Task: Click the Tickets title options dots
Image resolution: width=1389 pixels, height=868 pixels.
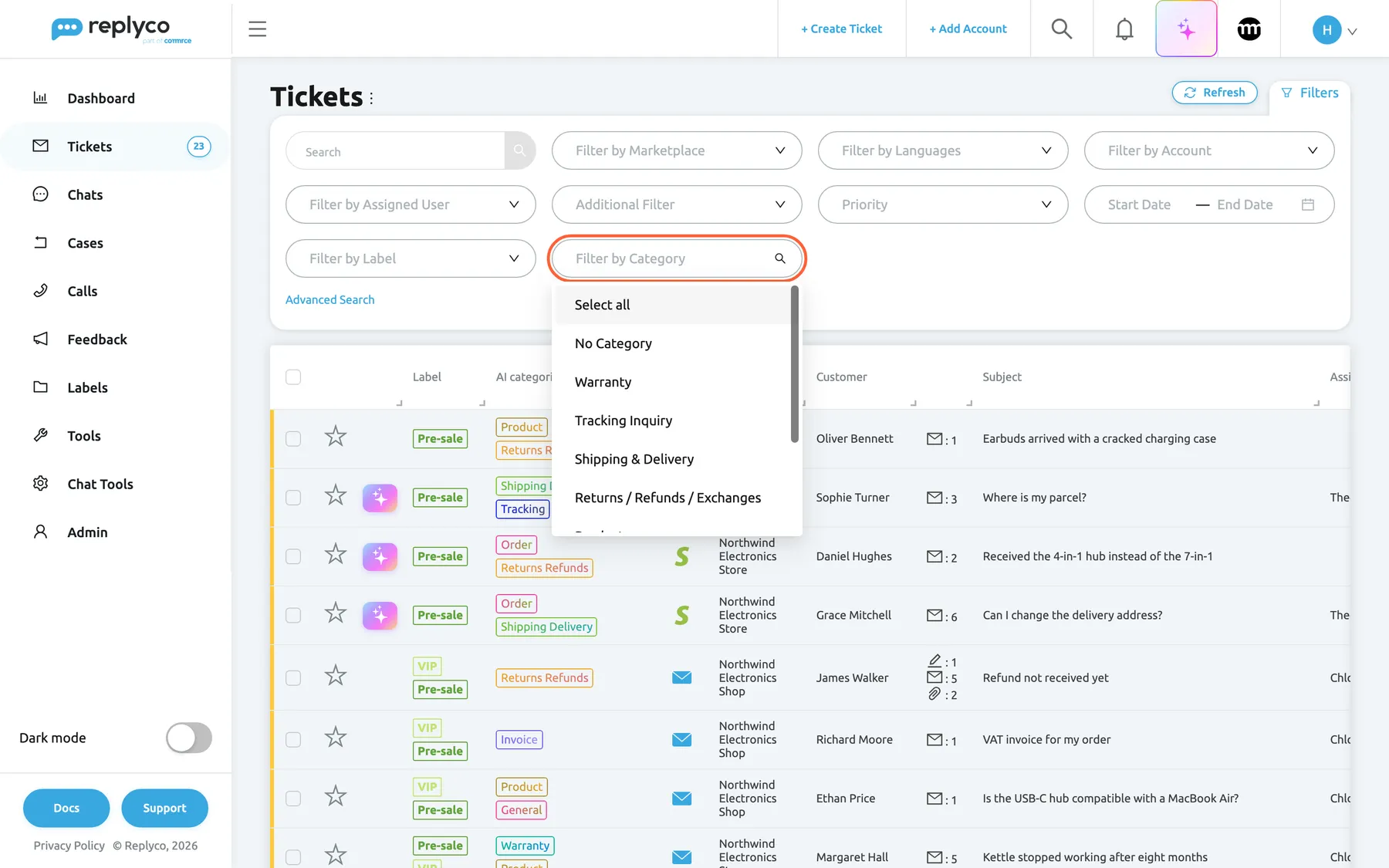Action: tap(371, 98)
